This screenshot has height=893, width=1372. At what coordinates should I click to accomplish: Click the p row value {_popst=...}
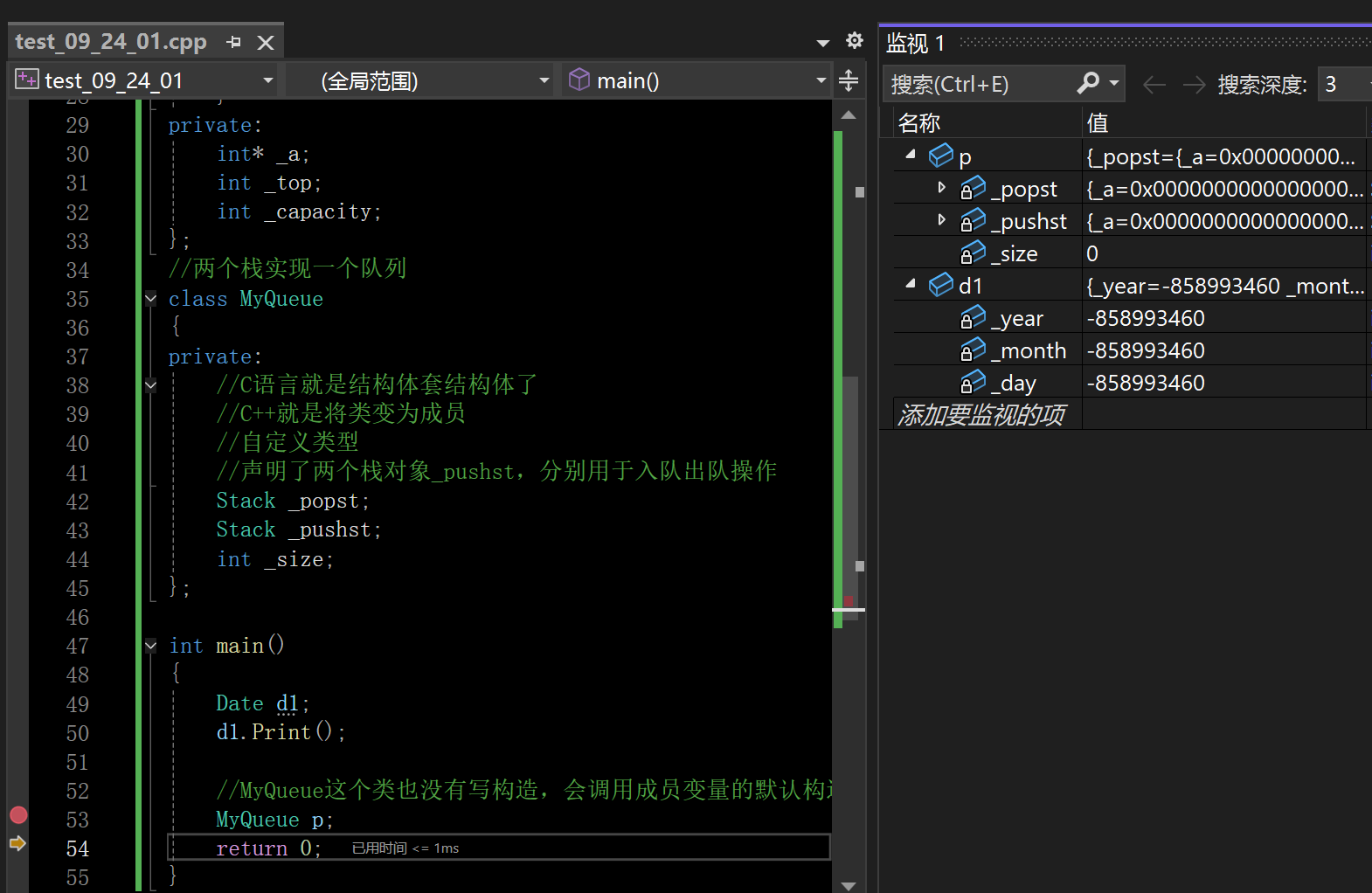pos(1220,156)
